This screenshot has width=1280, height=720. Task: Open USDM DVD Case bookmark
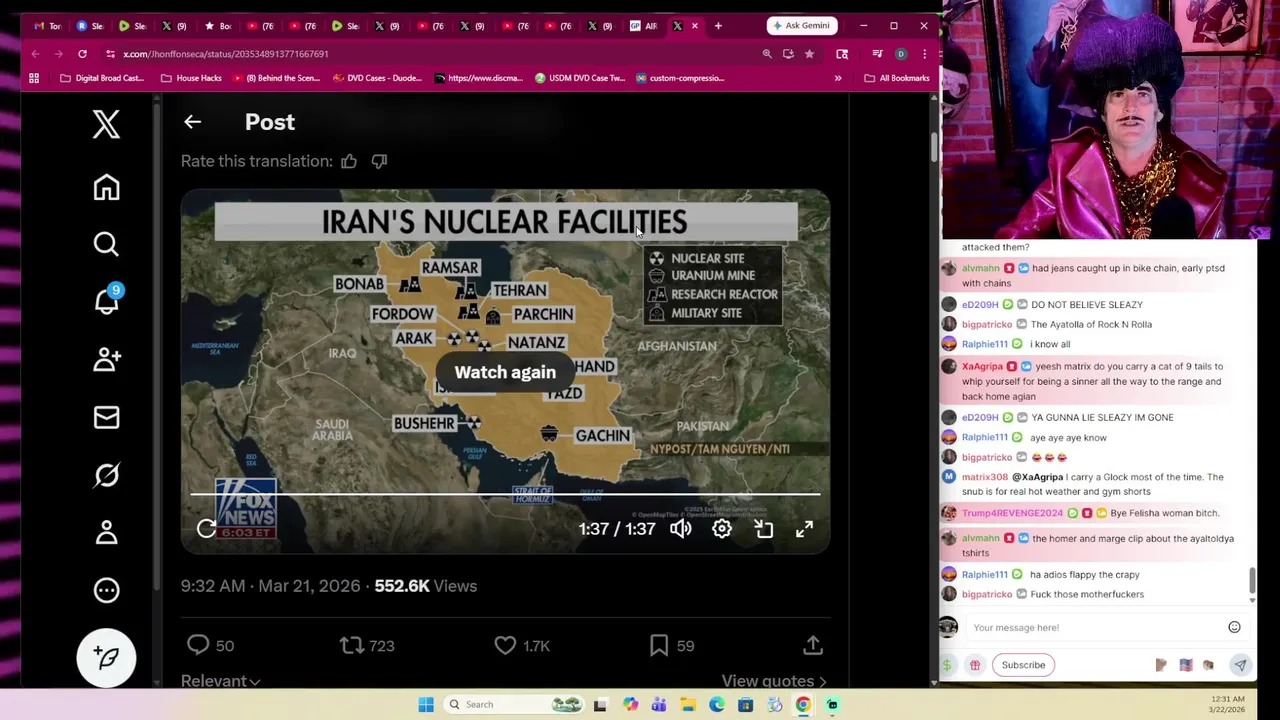(580, 78)
